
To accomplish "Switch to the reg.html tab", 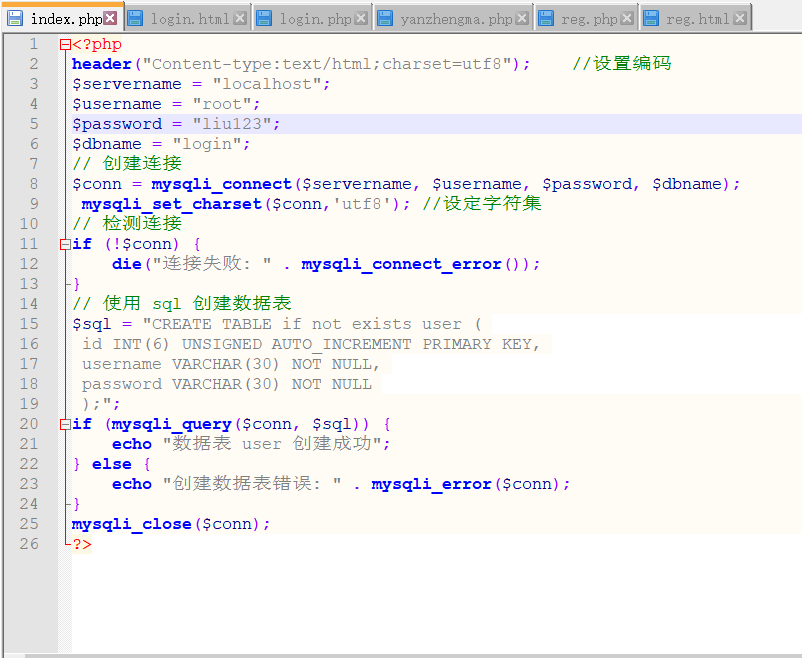I will pyautogui.click(x=700, y=16).
